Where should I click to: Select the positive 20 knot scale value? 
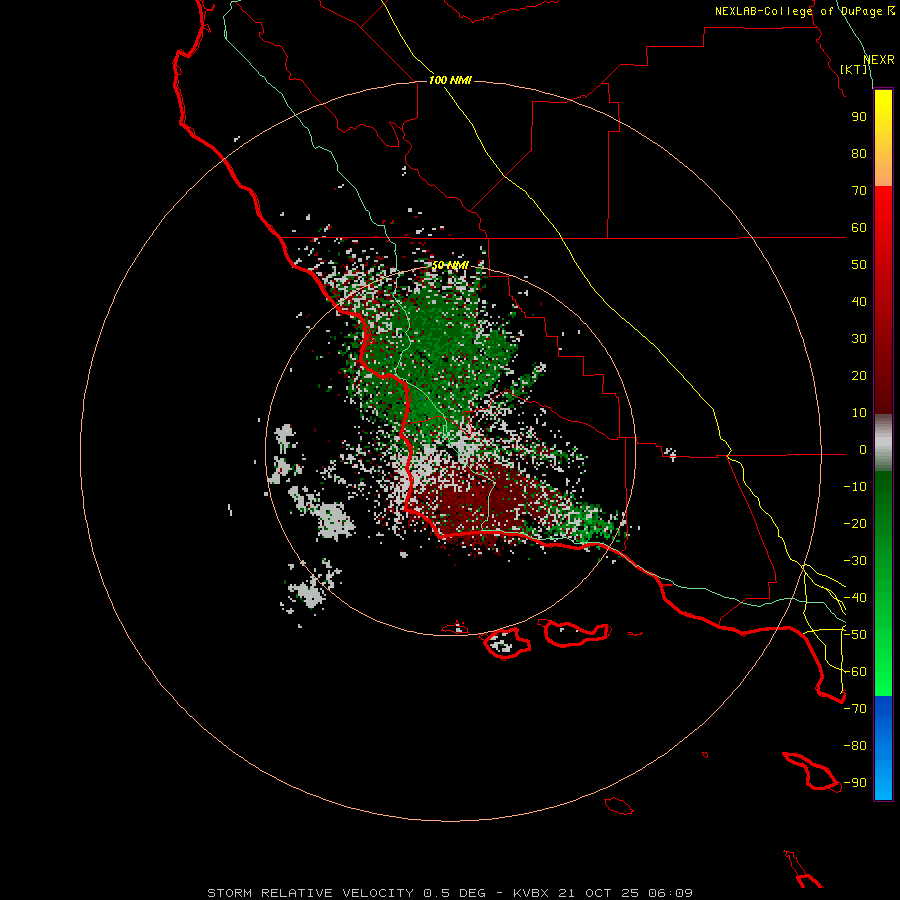point(859,376)
